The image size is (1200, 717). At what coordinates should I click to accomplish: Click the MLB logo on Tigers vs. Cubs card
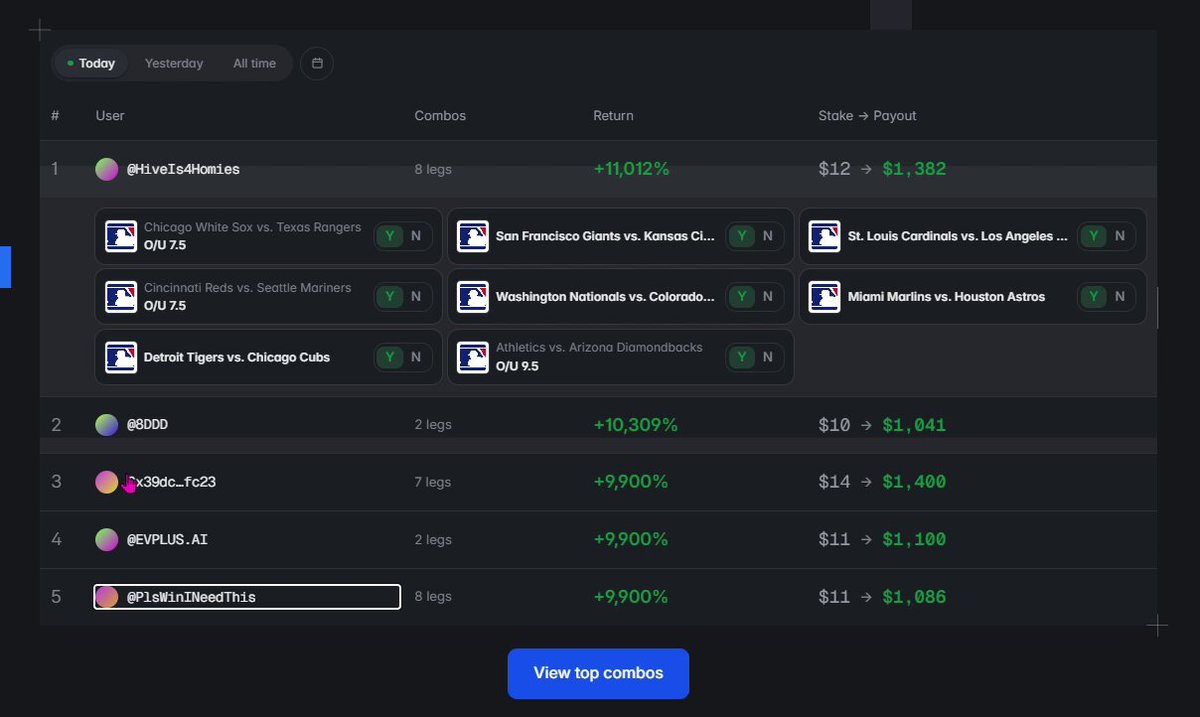(x=121, y=357)
